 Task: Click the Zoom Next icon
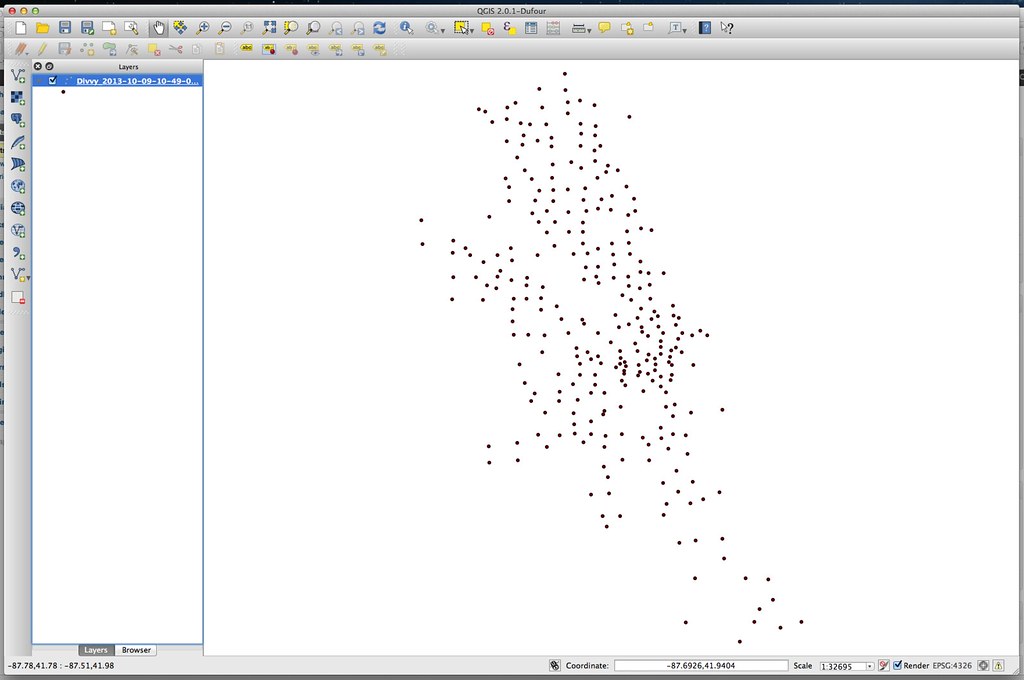pos(358,27)
